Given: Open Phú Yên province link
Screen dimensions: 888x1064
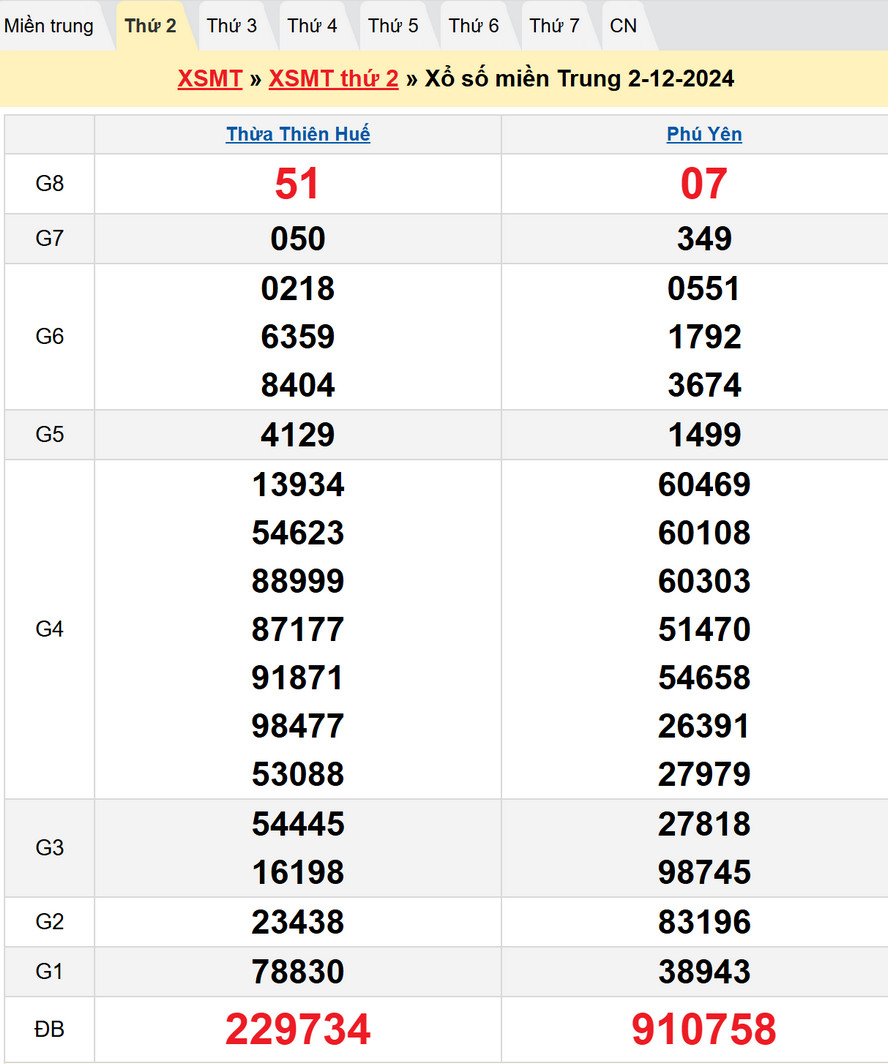Looking at the screenshot, I should tap(704, 134).
